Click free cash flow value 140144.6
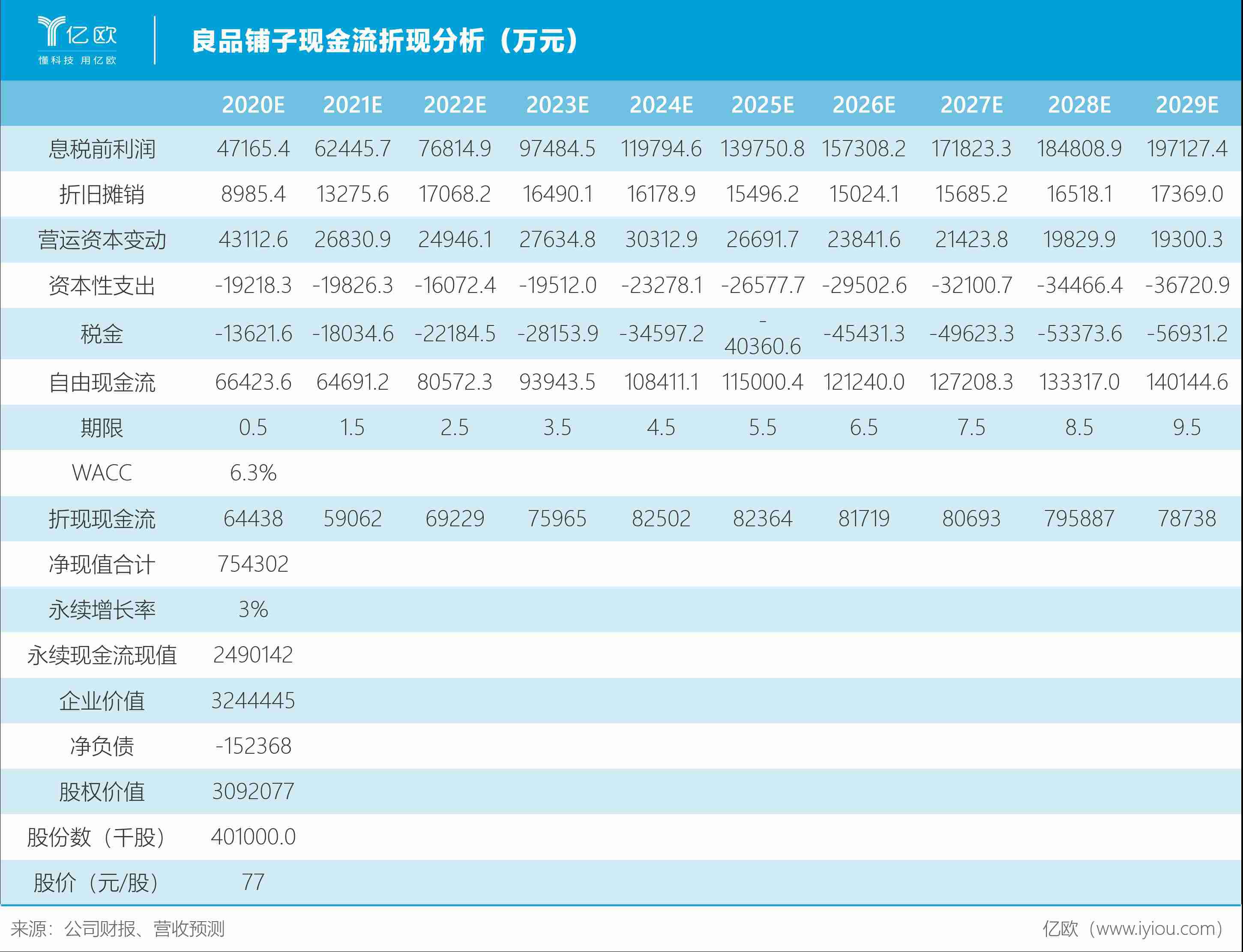 (x=1187, y=382)
